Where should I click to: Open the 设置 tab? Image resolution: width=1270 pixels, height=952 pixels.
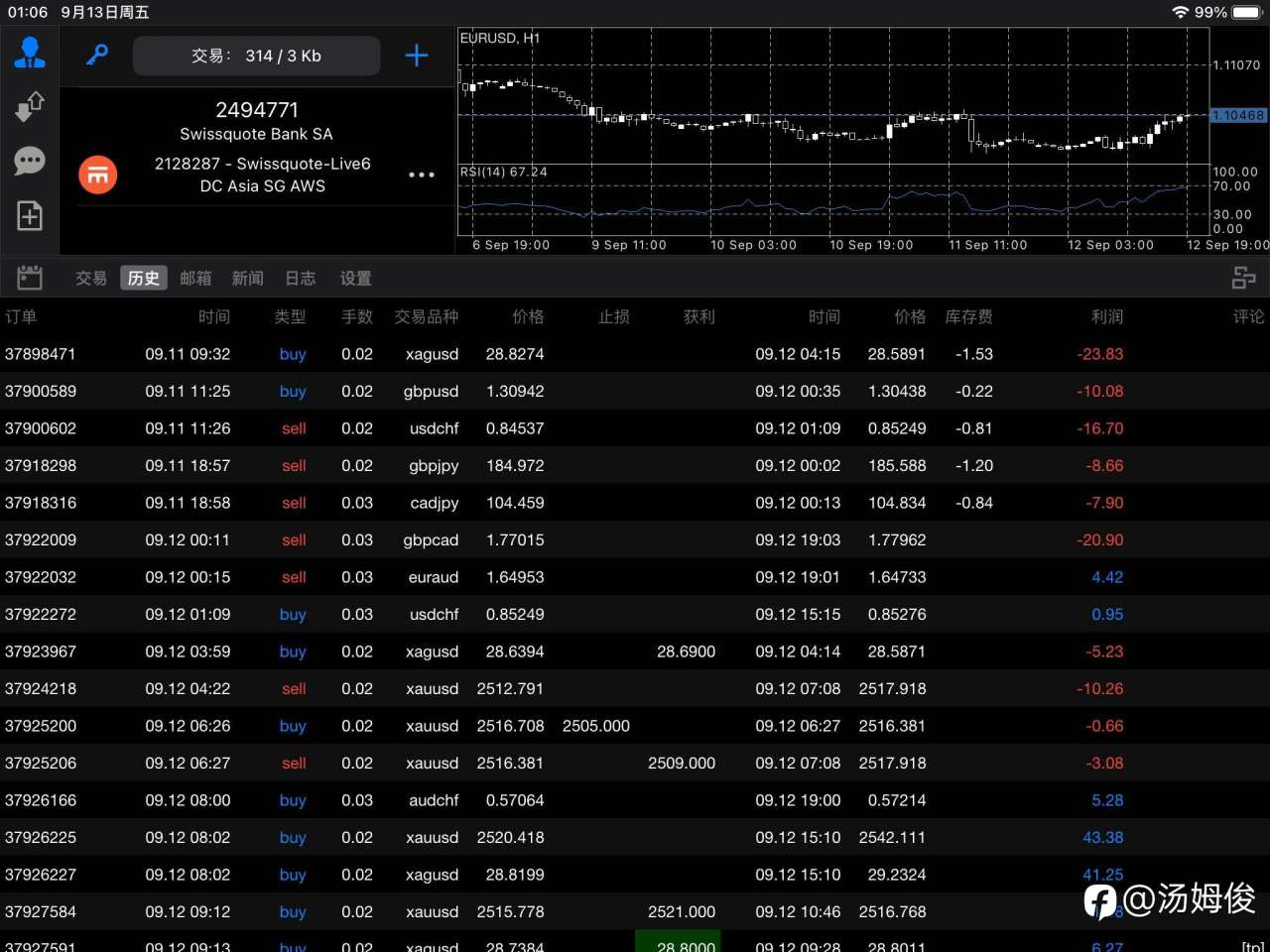(355, 279)
